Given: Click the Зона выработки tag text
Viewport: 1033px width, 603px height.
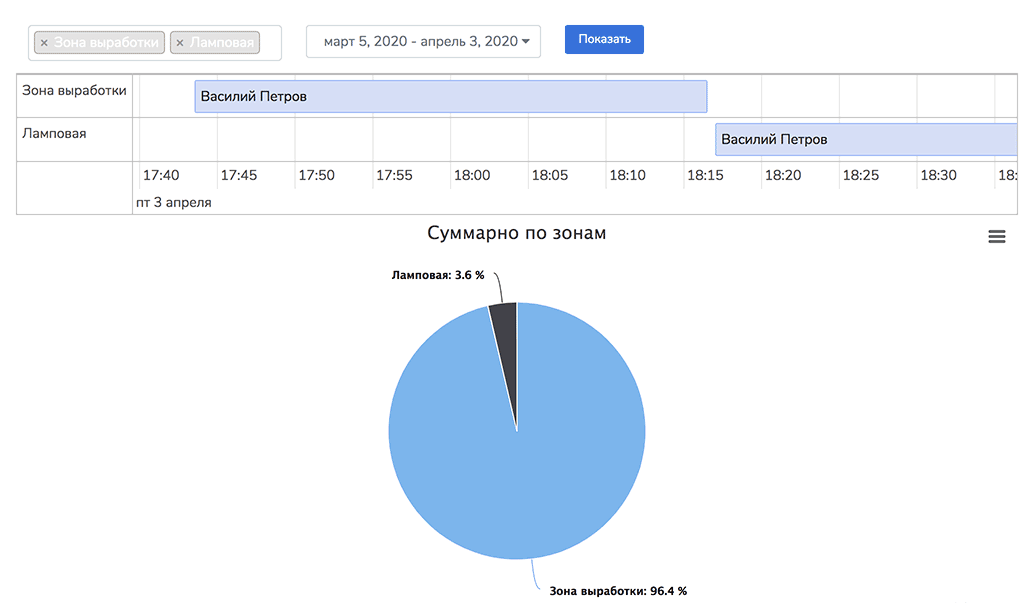Looking at the screenshot, I should point(106,43).
